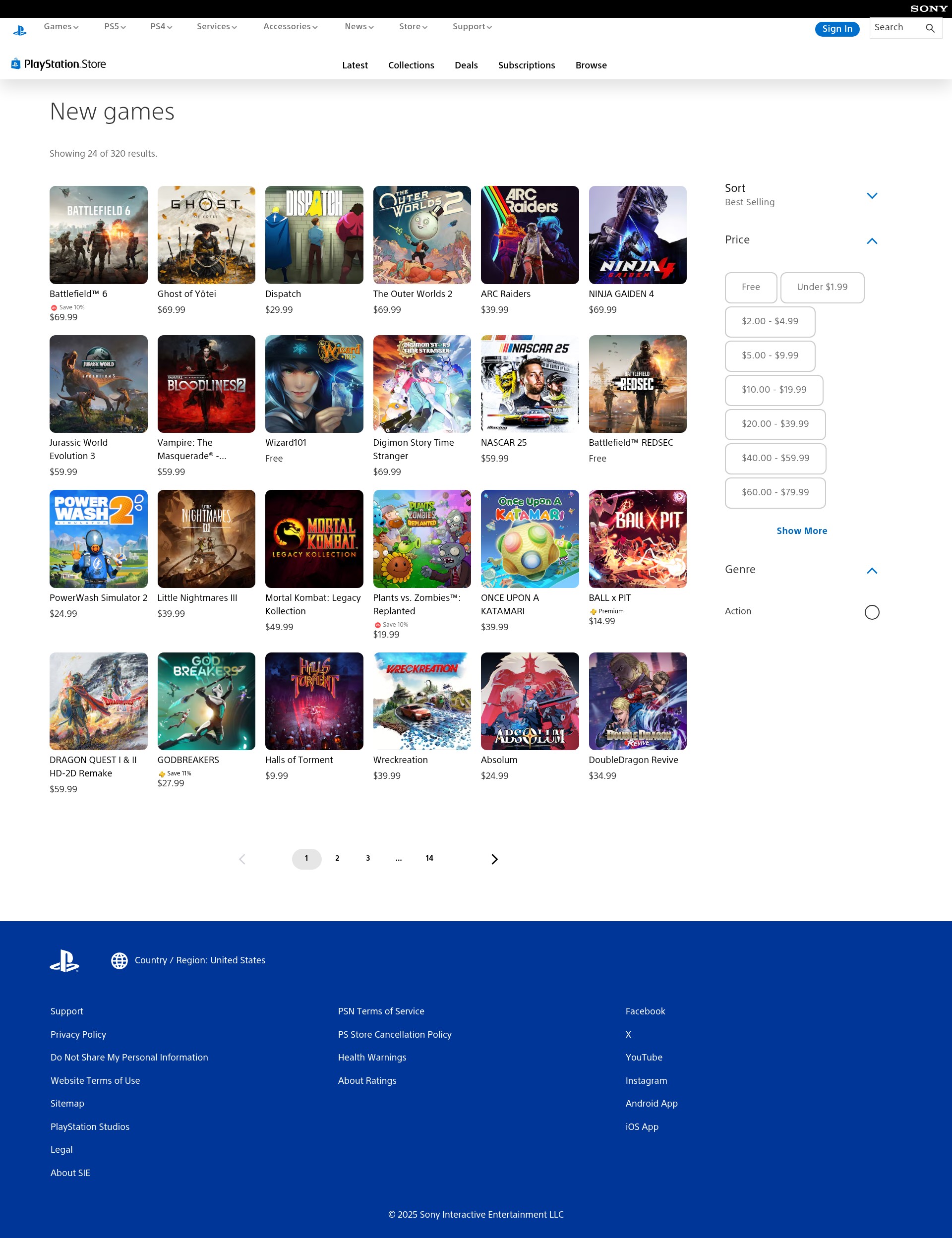The image size is (952, 1238).
Task: Open the NINJA GAIDEN 4 cover art
Action: click(x=638, y=235)
